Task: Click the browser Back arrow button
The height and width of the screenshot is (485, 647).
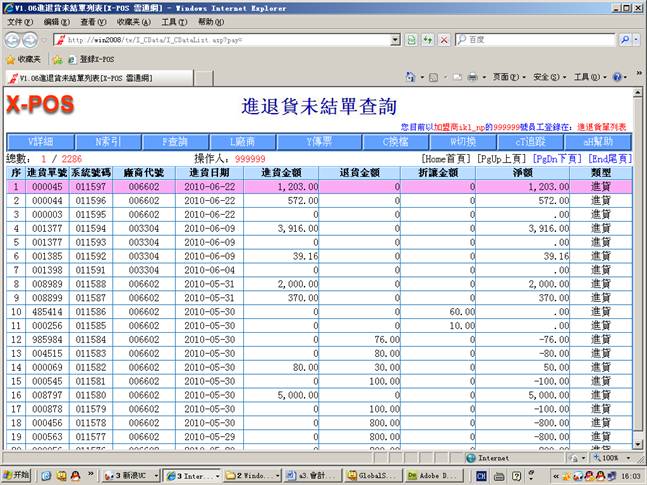Action: (x=13, y=40)
